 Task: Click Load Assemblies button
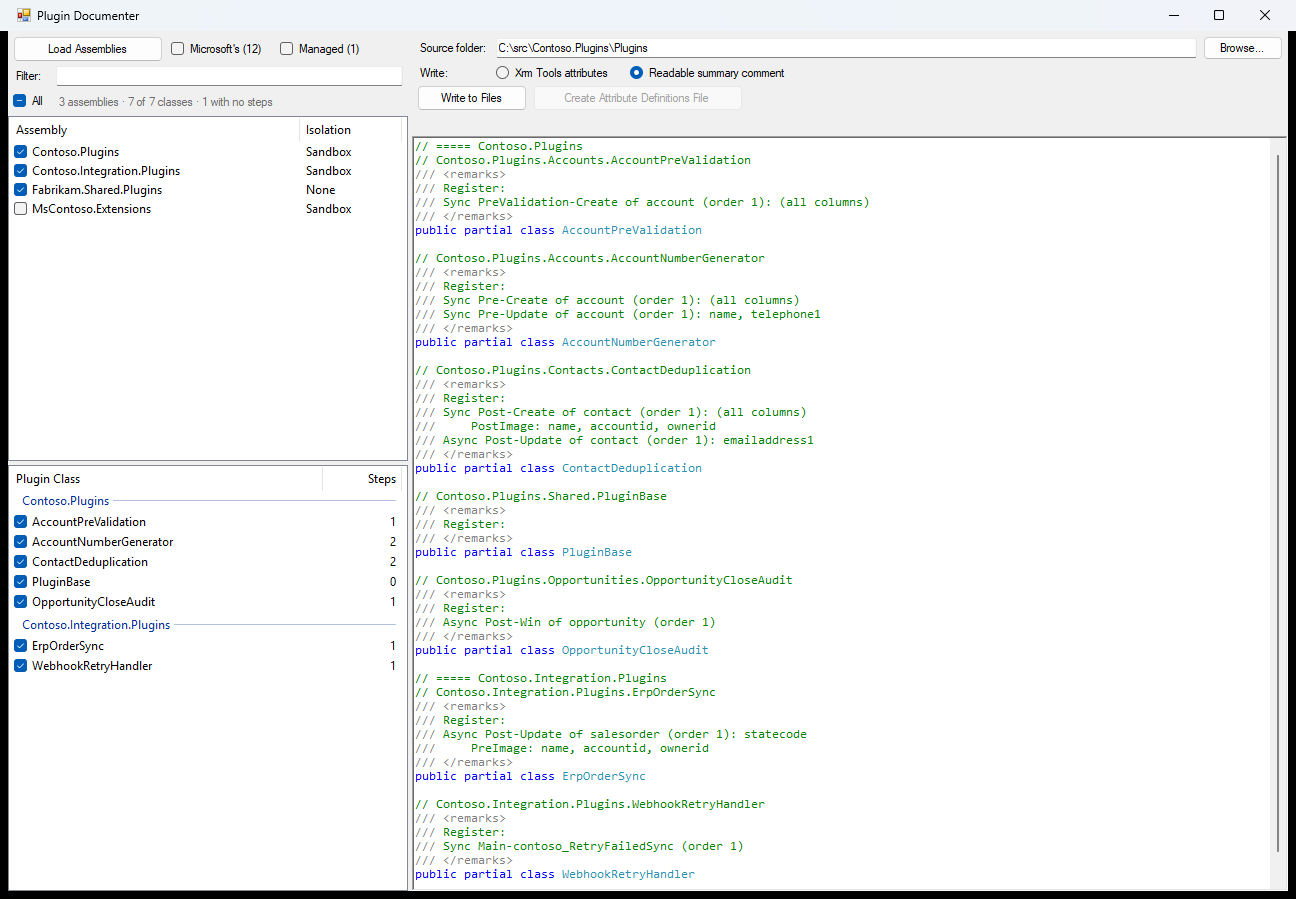click(87, 49)
